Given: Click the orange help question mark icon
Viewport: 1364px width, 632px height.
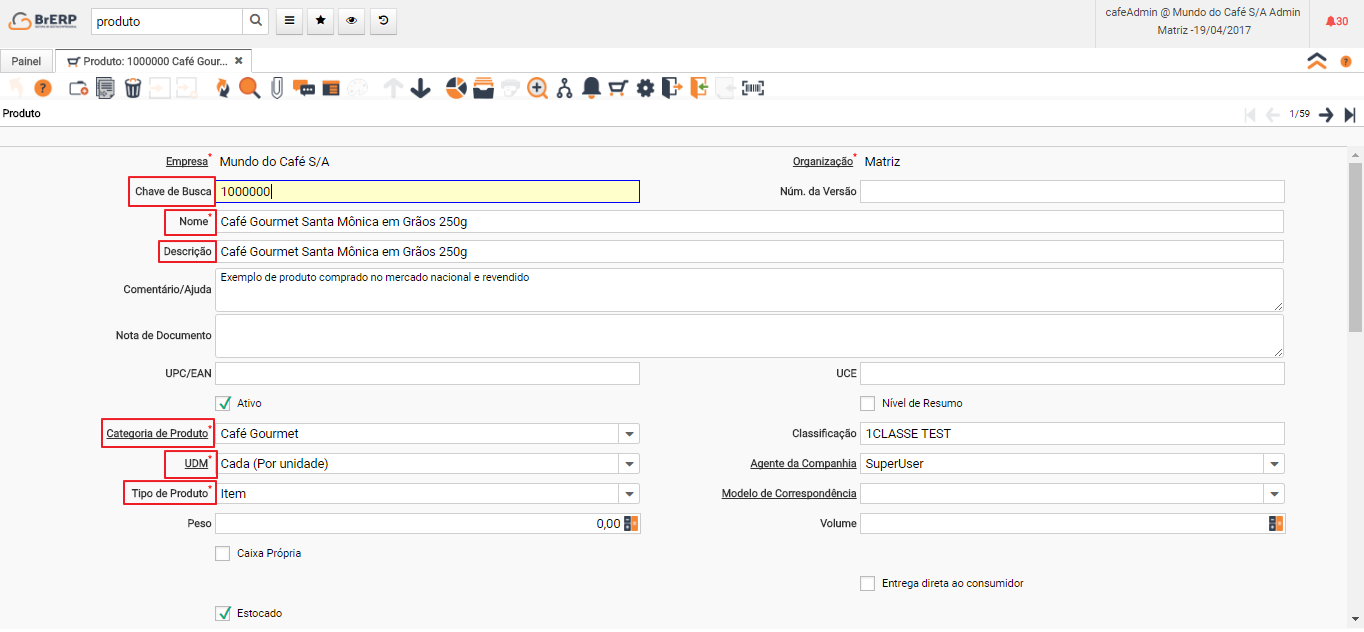Looking at the screenshot, I should click(43, 88).
